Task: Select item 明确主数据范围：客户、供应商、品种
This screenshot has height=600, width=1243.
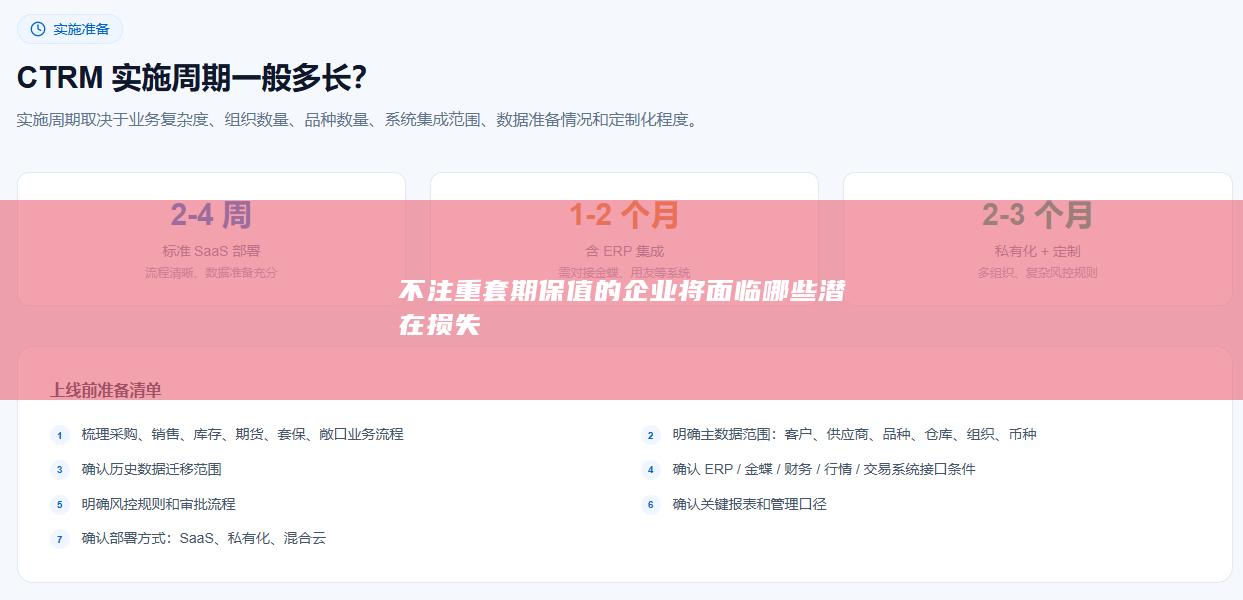Action: coord(855,434)
